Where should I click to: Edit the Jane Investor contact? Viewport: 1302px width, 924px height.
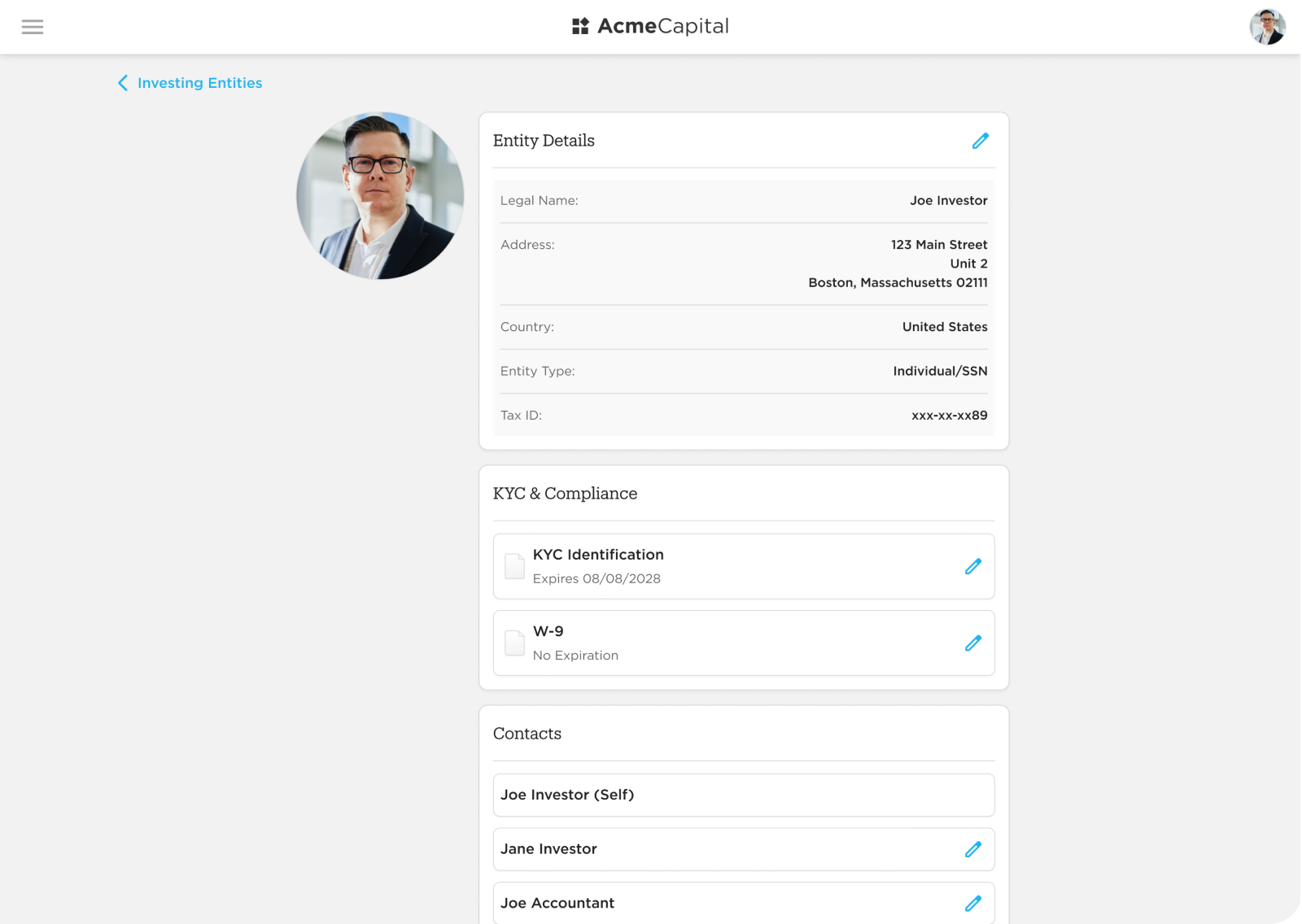pyautogui.click(x=972, y=849)
